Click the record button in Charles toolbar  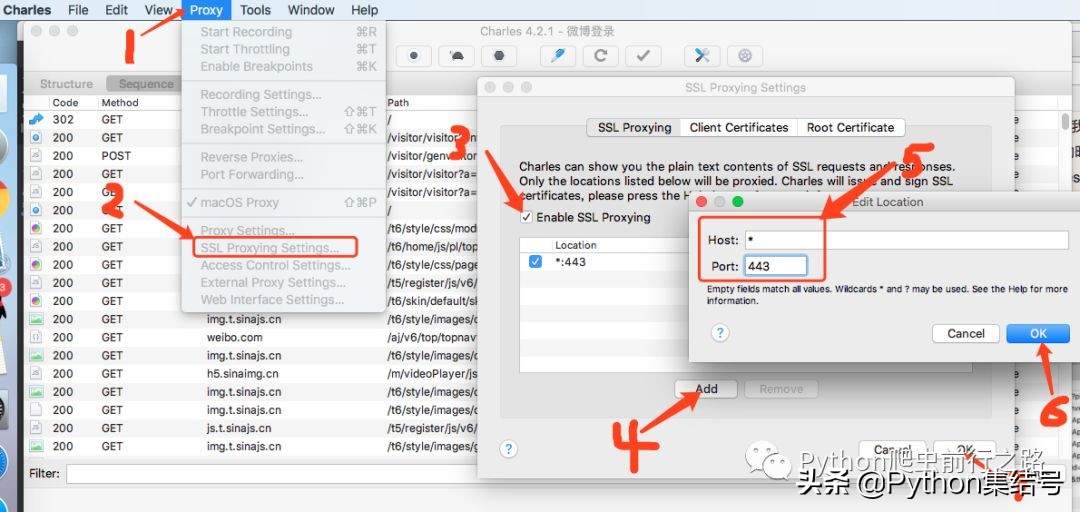[414, 57]
